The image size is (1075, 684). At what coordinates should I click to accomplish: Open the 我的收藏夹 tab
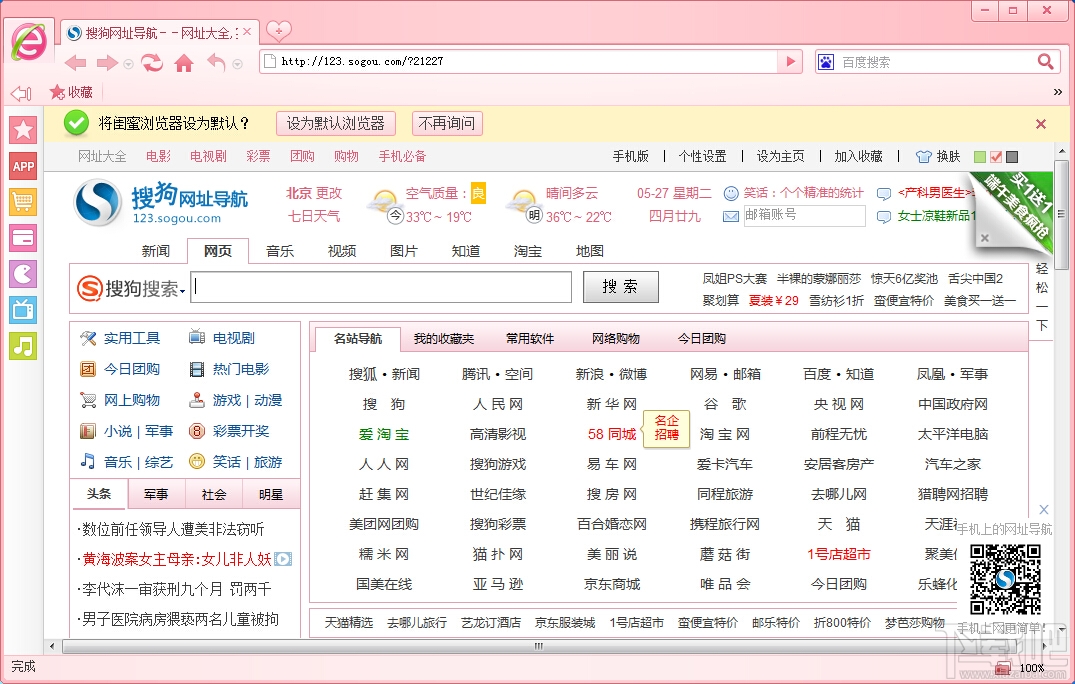tap(444, 339)
